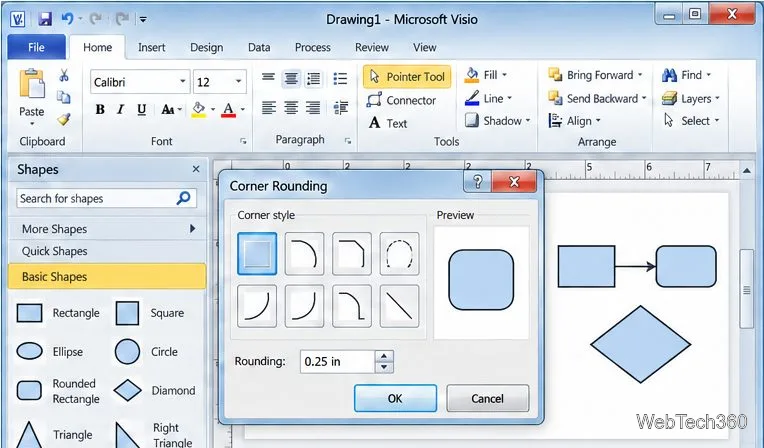Open Quick Shapes stencil

(x=107, y=251)
